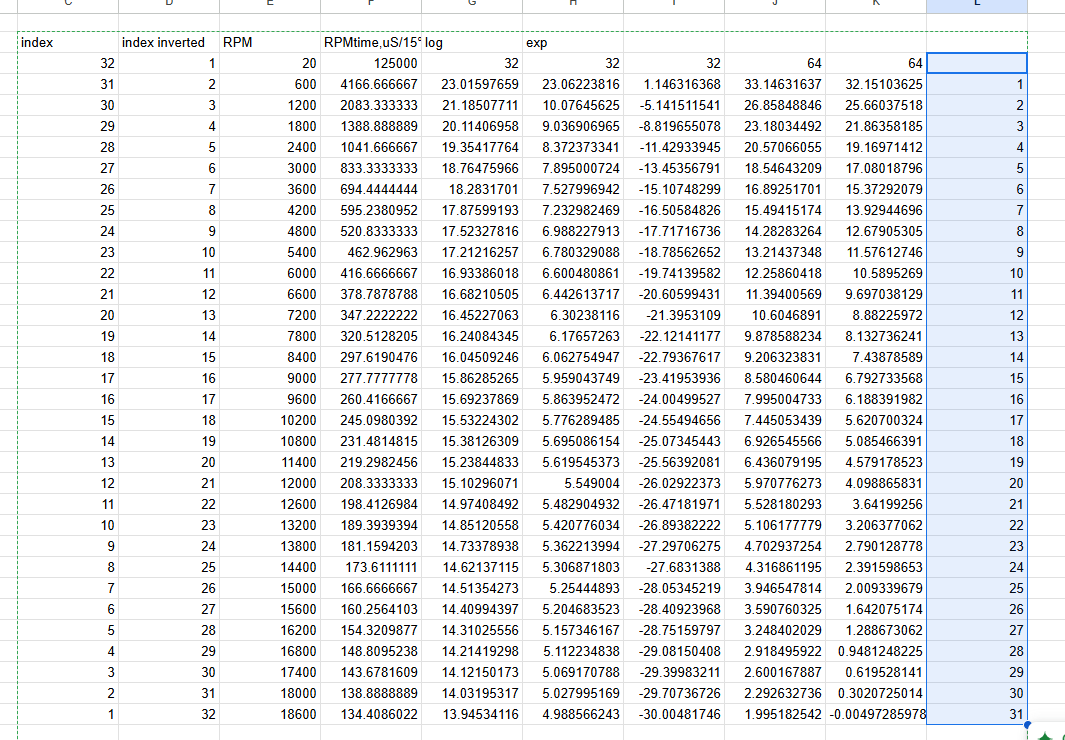This screenshot has height=740, width=1065.
Task: Select the "exp" header cell
Action: click(x=573, y=42)
